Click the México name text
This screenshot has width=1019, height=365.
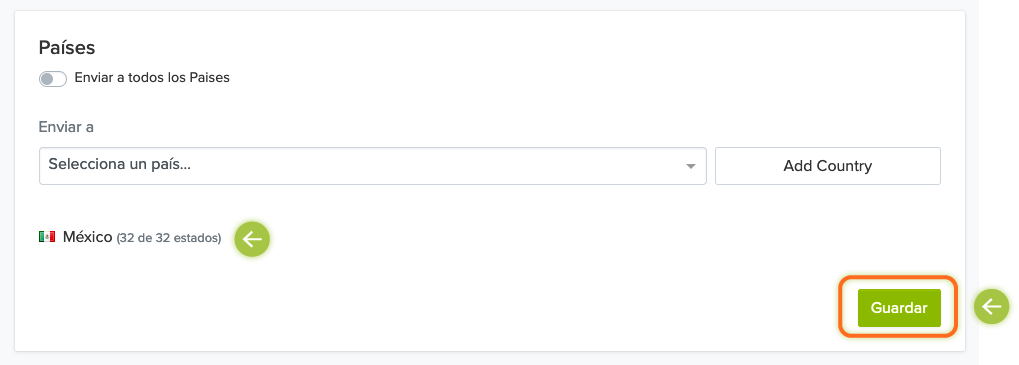88,237
